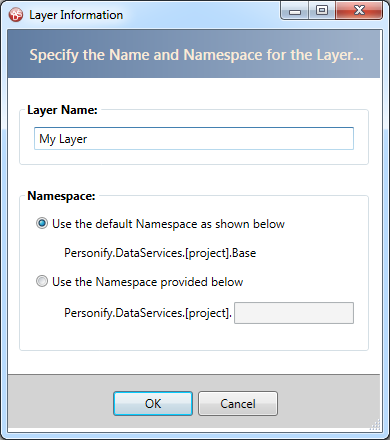This screenshot has width=390, height=440.
Task: Click 'Personify.DataServices.[project].Base' text
Action: coord(160,253)
